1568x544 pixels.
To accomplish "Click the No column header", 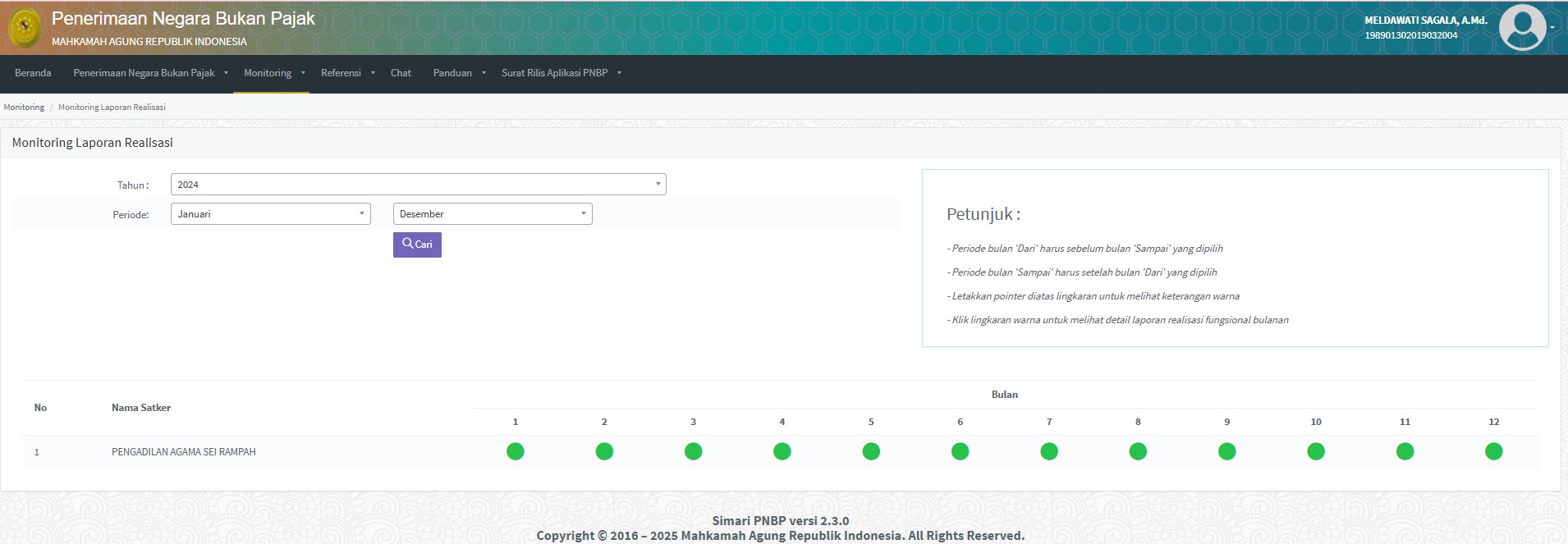I will click(x=40, y=408).
